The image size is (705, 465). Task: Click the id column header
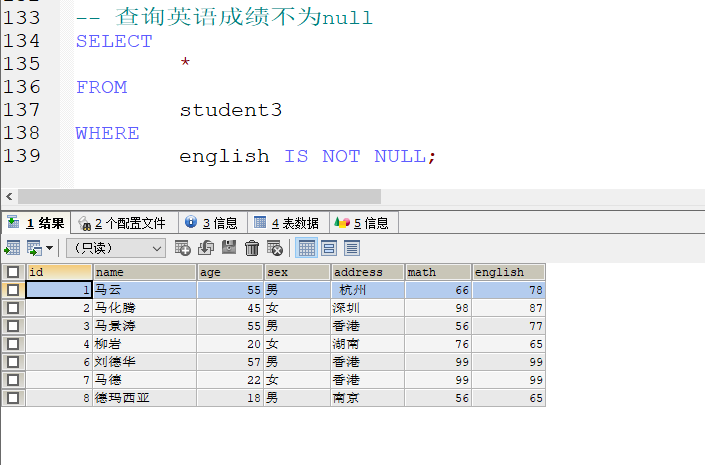(59, 272)
